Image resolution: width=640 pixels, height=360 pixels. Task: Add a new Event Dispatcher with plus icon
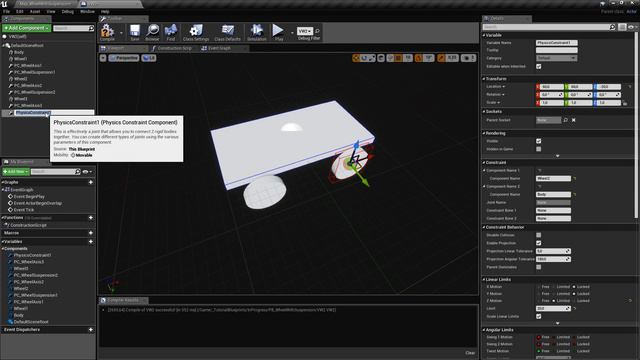pos(91,330)
